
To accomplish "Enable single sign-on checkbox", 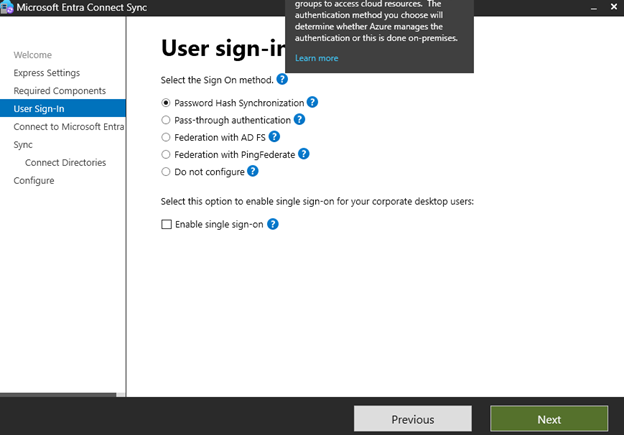I will [166, 225].
